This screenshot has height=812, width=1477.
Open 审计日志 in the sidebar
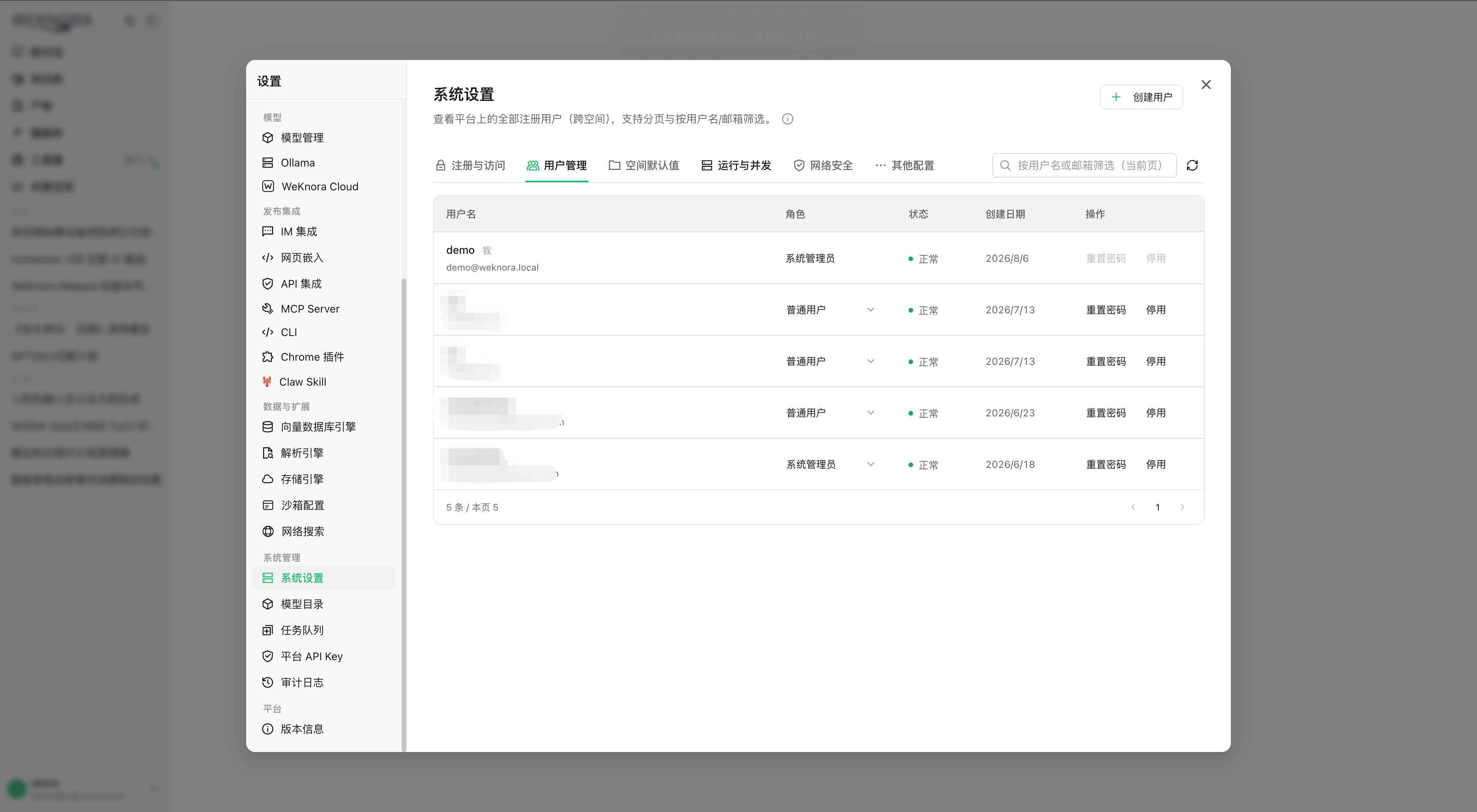323,683
